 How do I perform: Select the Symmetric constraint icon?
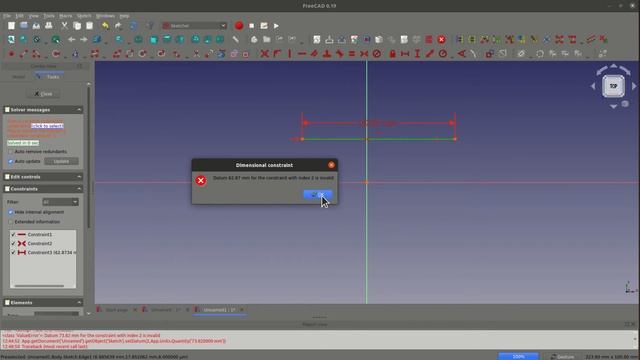(x=364, y=53)
